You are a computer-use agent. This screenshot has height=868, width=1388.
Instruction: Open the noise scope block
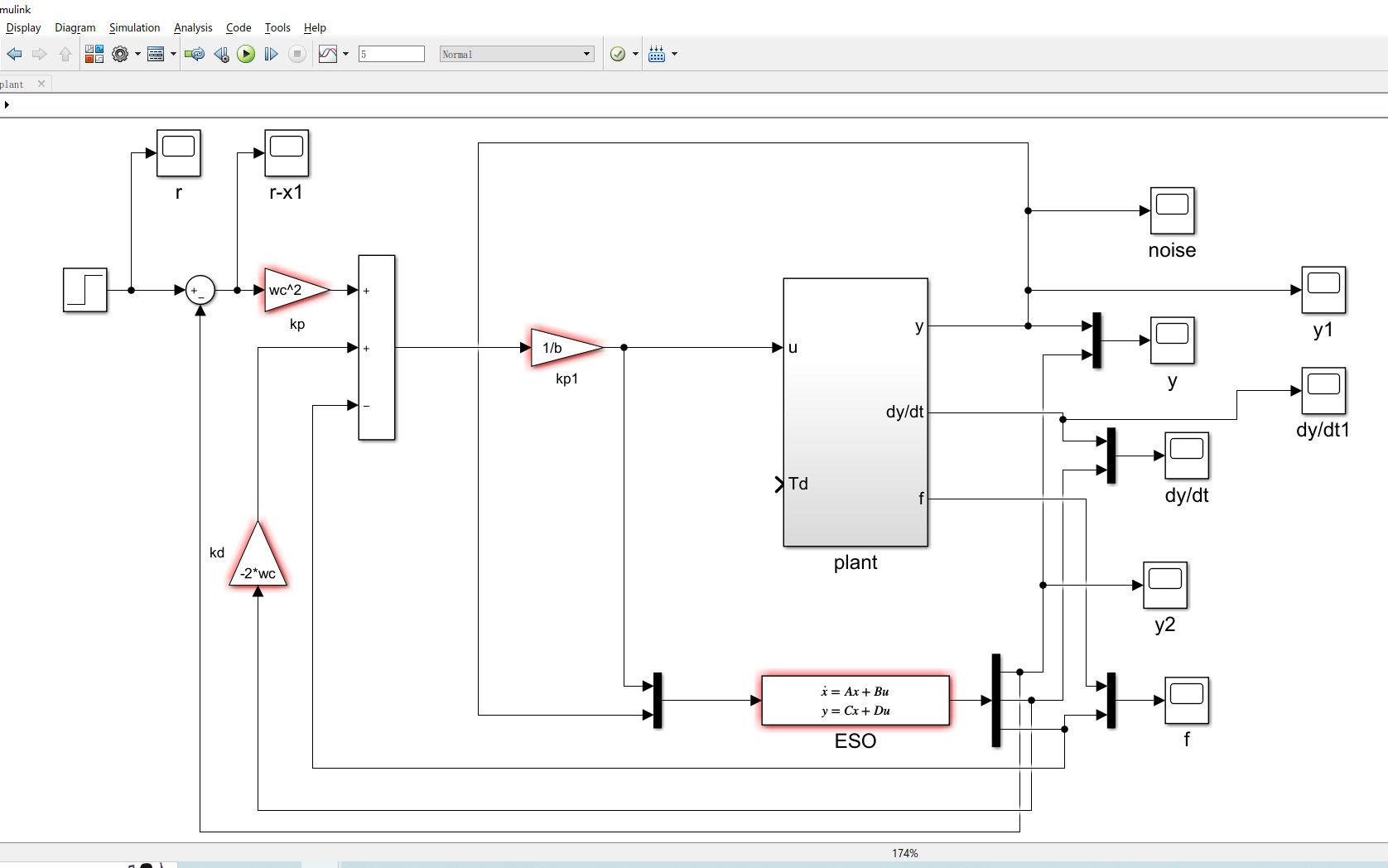[1173, 210]
